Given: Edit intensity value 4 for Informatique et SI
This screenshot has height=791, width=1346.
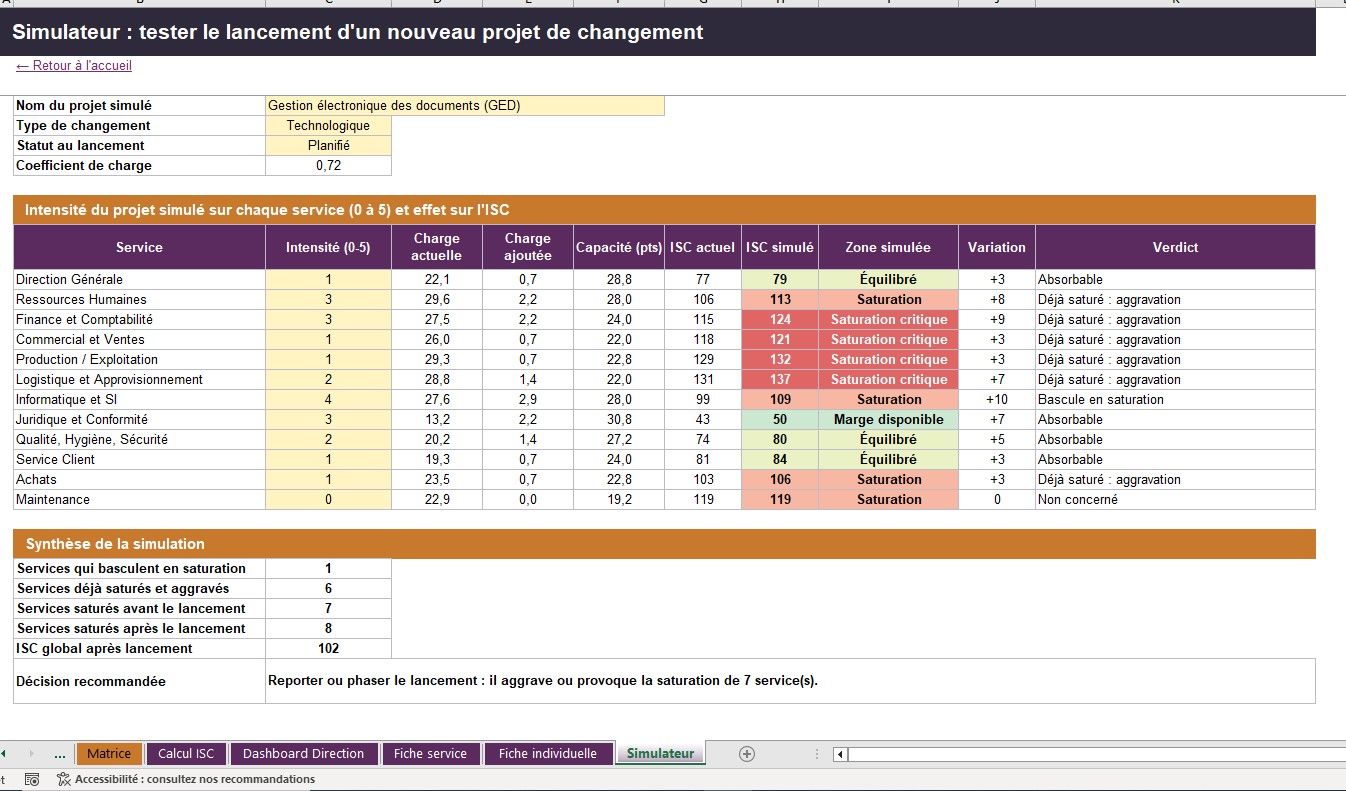Looking at the screenshot, I should point(328,400).
